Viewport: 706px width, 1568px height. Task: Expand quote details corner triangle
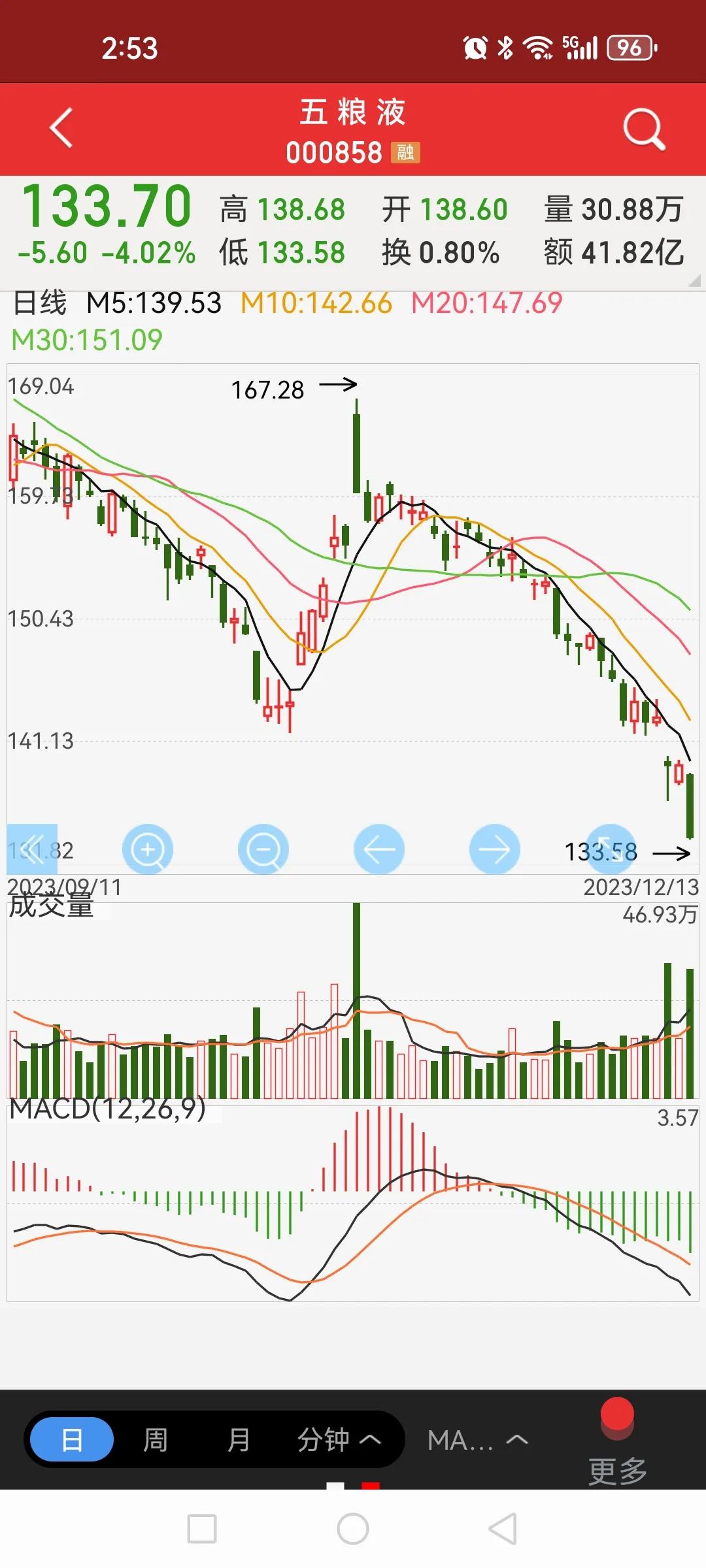694,280
